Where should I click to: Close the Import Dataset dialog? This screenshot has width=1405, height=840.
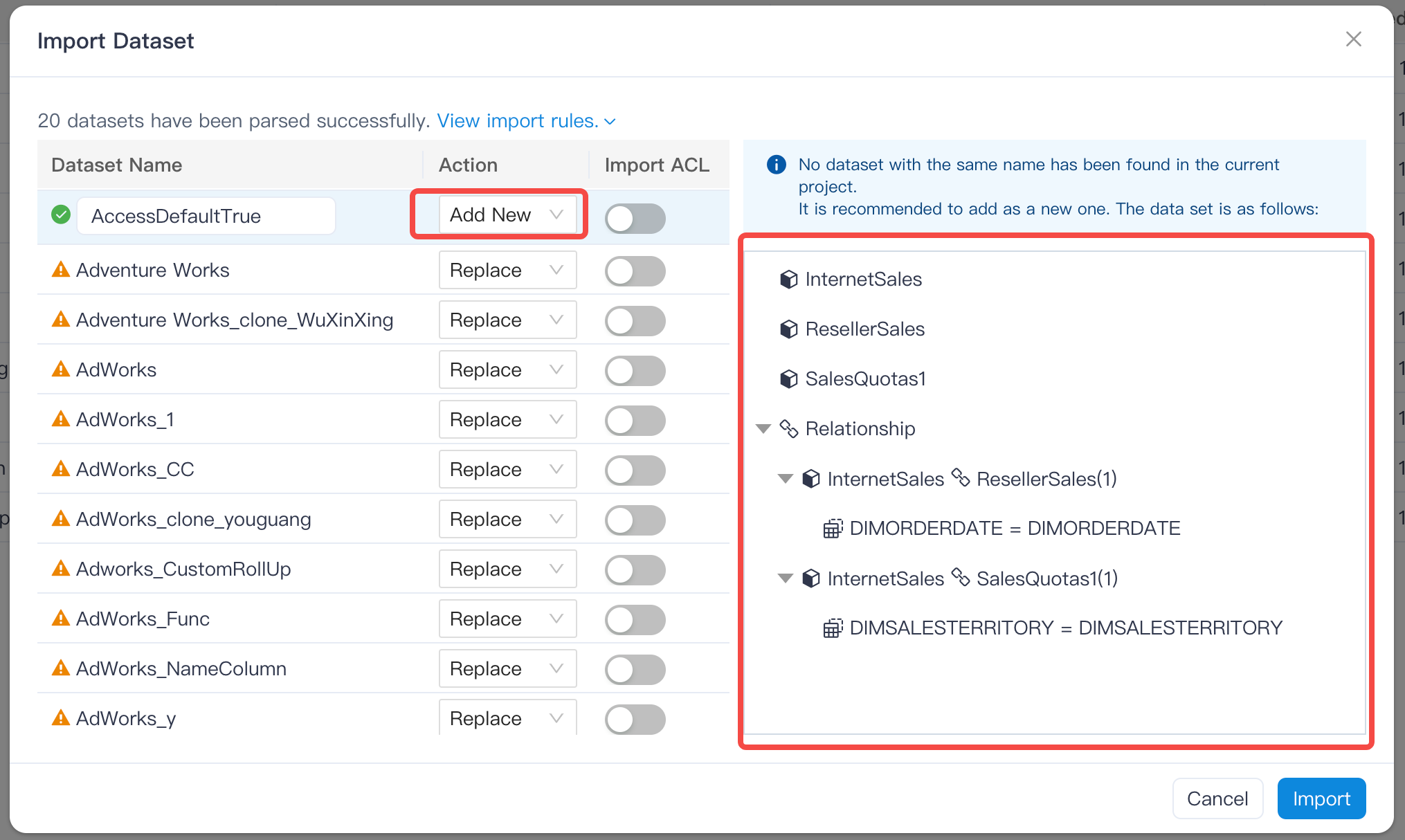[1354, 39]
